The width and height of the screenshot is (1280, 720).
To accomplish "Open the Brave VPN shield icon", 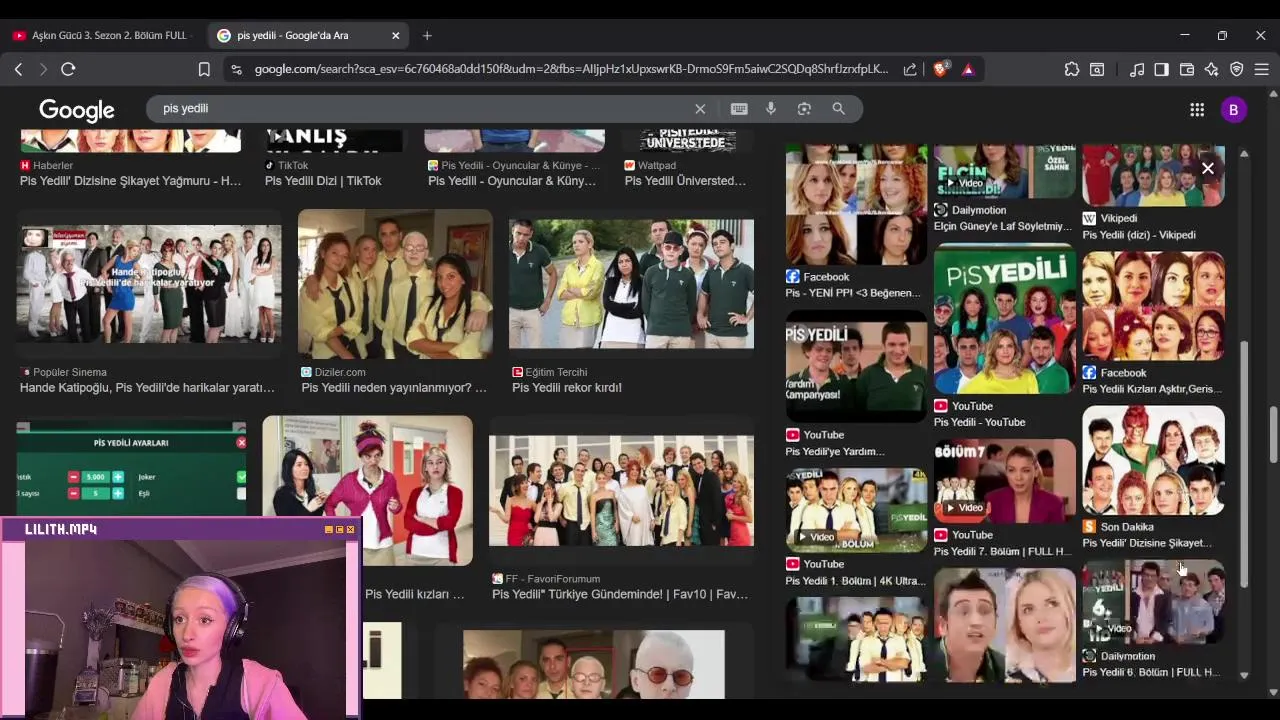I will [1237, 69].
